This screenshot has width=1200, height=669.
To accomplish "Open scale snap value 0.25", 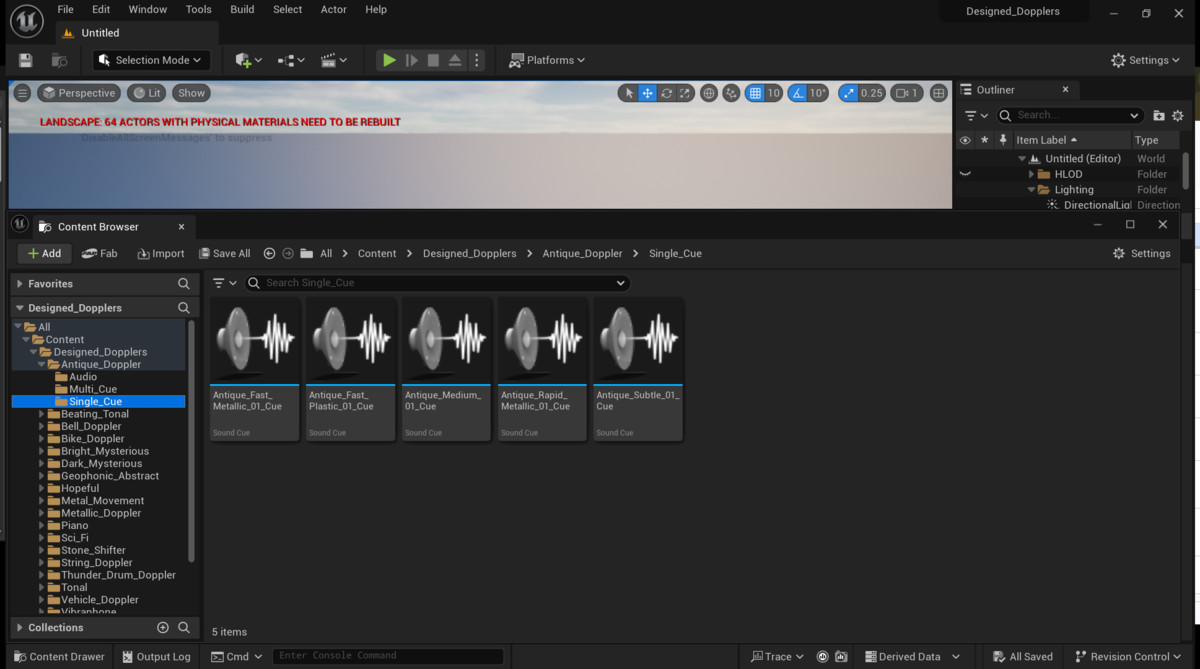I will tap(872, 93).
